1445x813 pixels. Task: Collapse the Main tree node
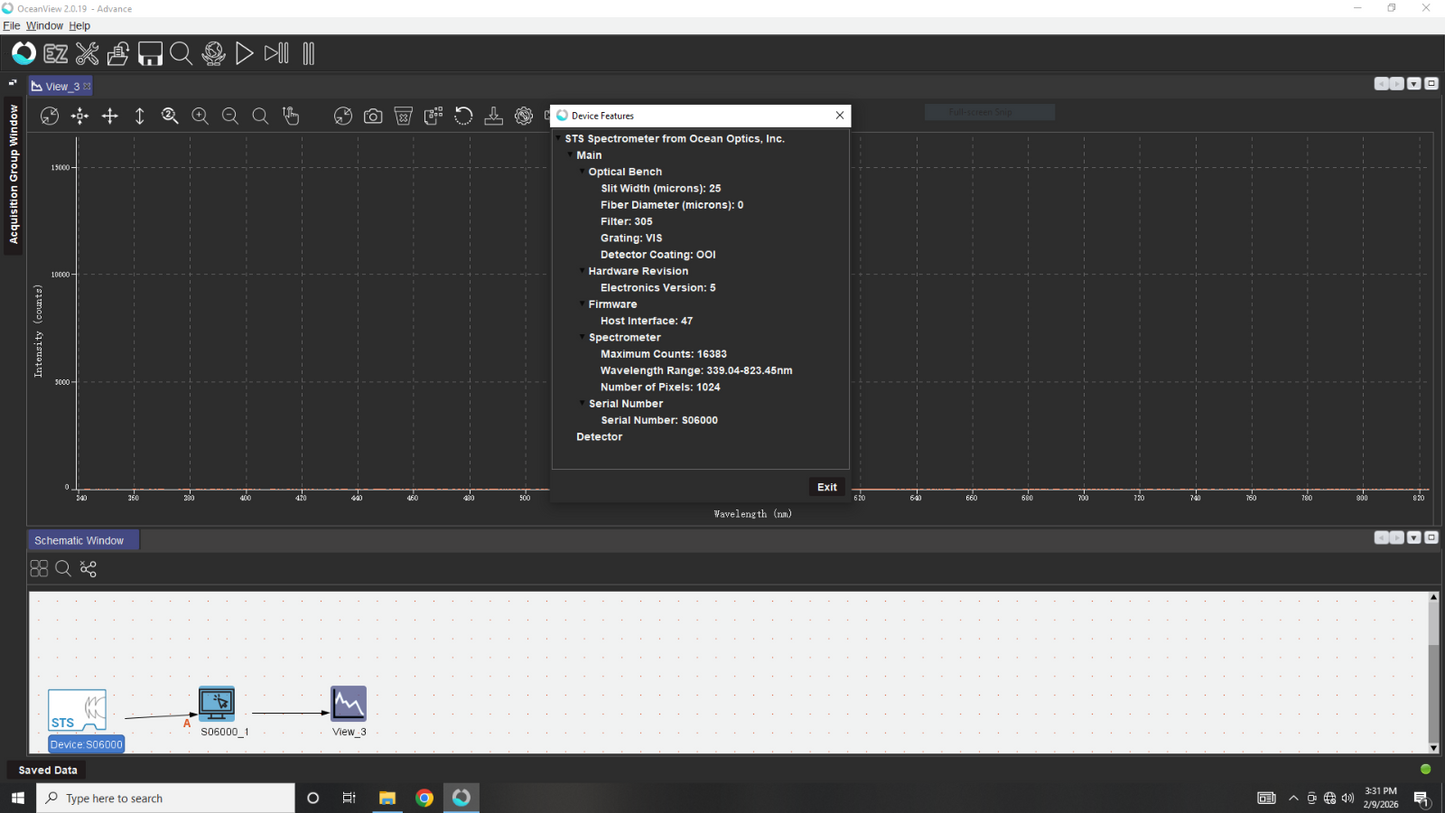pyautogui.click(x=571, y=155)
